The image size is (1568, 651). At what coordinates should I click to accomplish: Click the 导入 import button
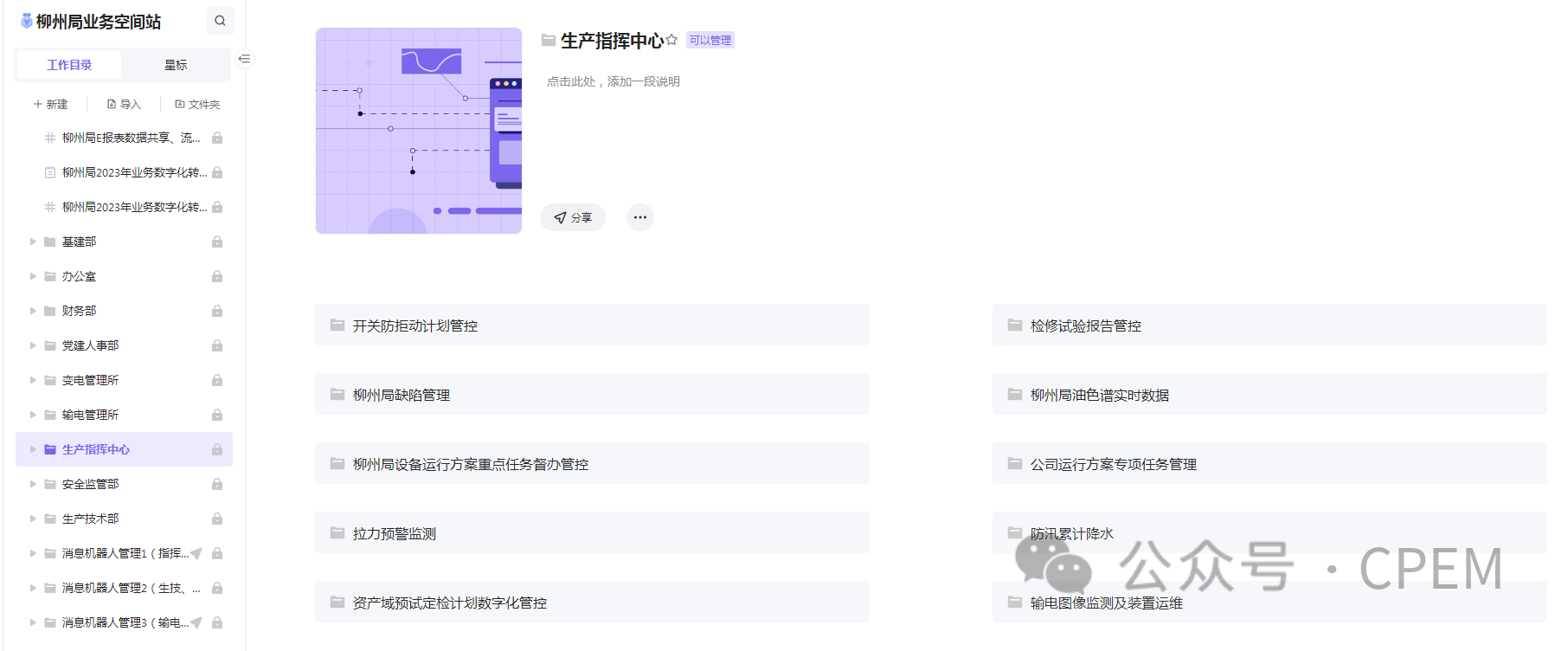click(x=124, y=104)
